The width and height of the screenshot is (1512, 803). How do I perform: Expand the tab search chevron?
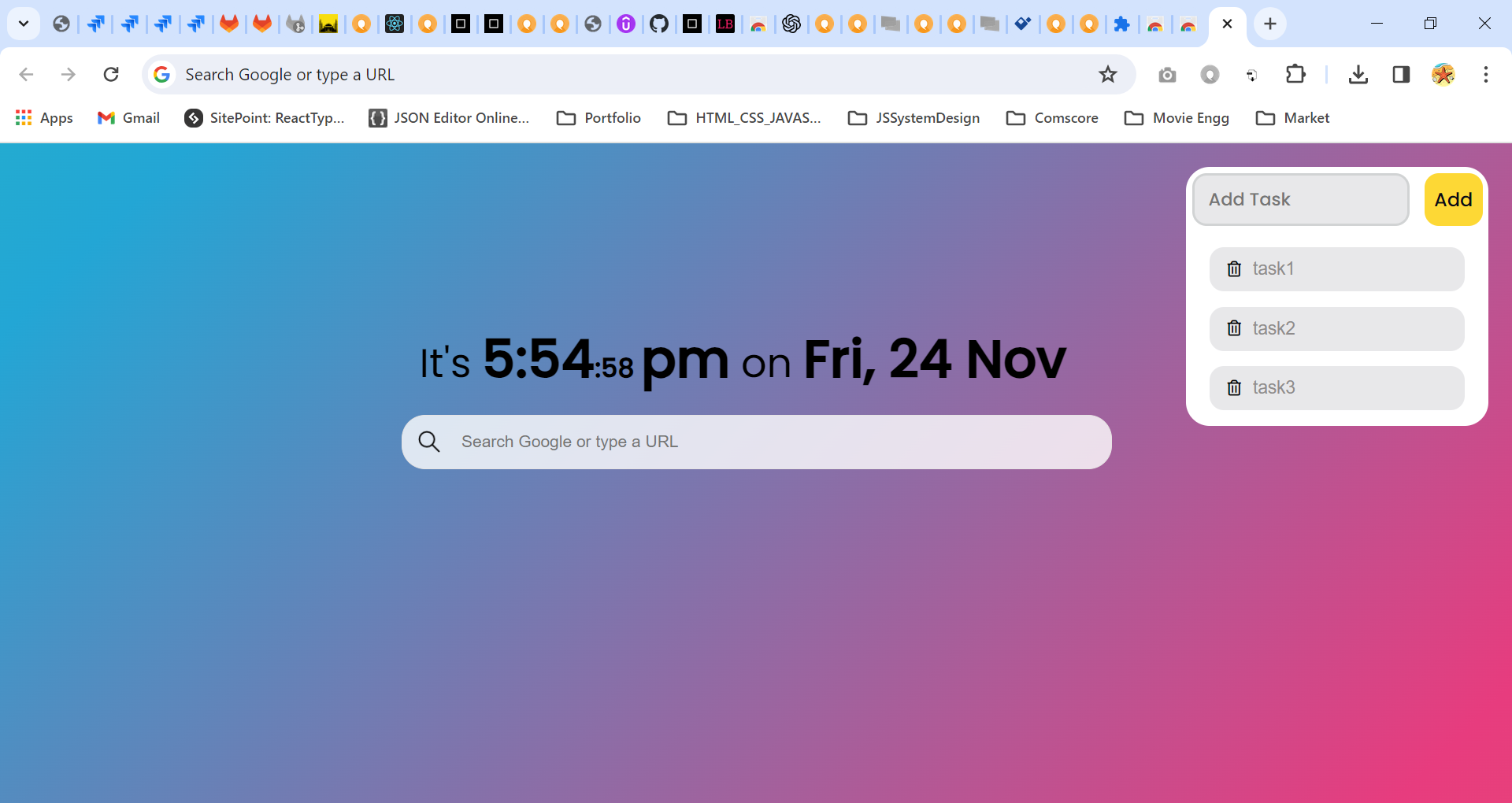[23, 24]
